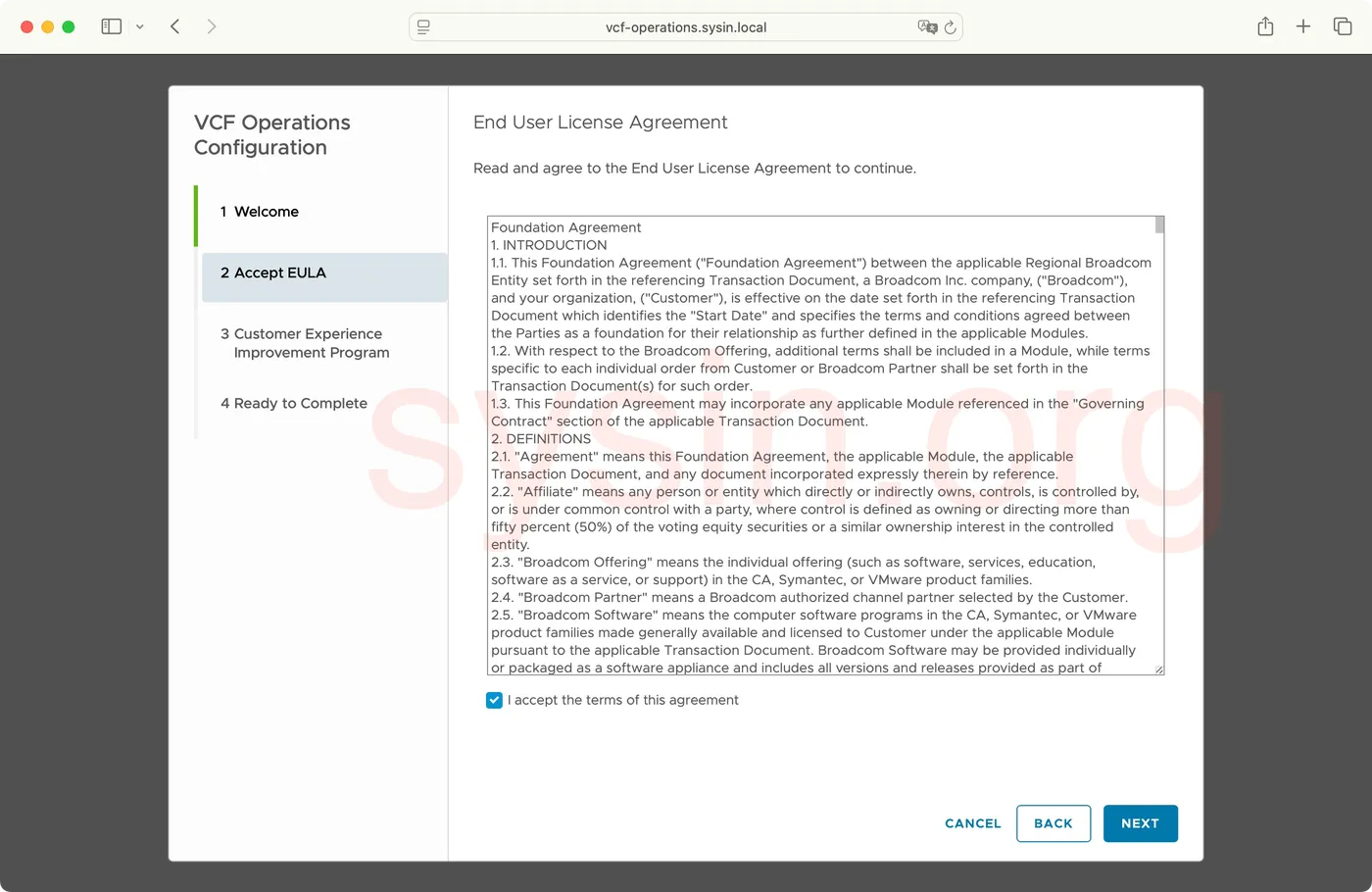Click the page reader icon in address bar
The height and width of the screenshot is (892, 1372).
423,27
